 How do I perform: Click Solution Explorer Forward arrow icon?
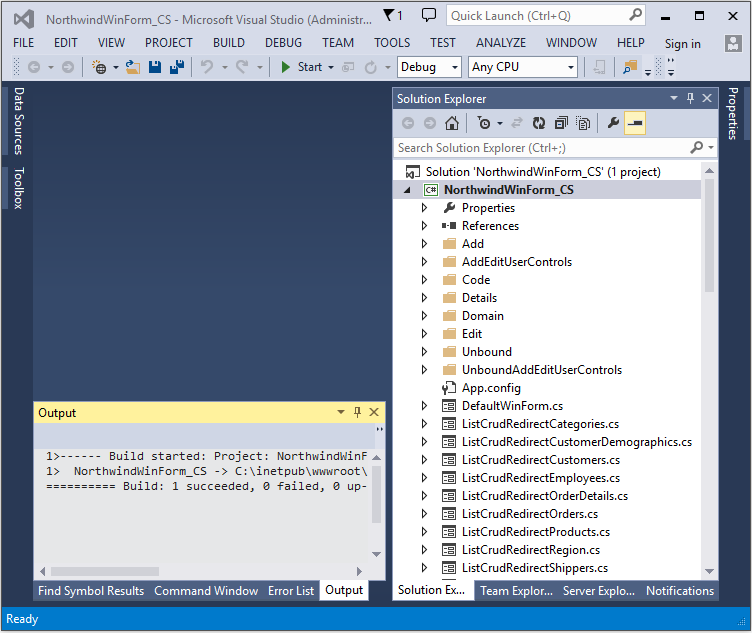click(430, 124)
